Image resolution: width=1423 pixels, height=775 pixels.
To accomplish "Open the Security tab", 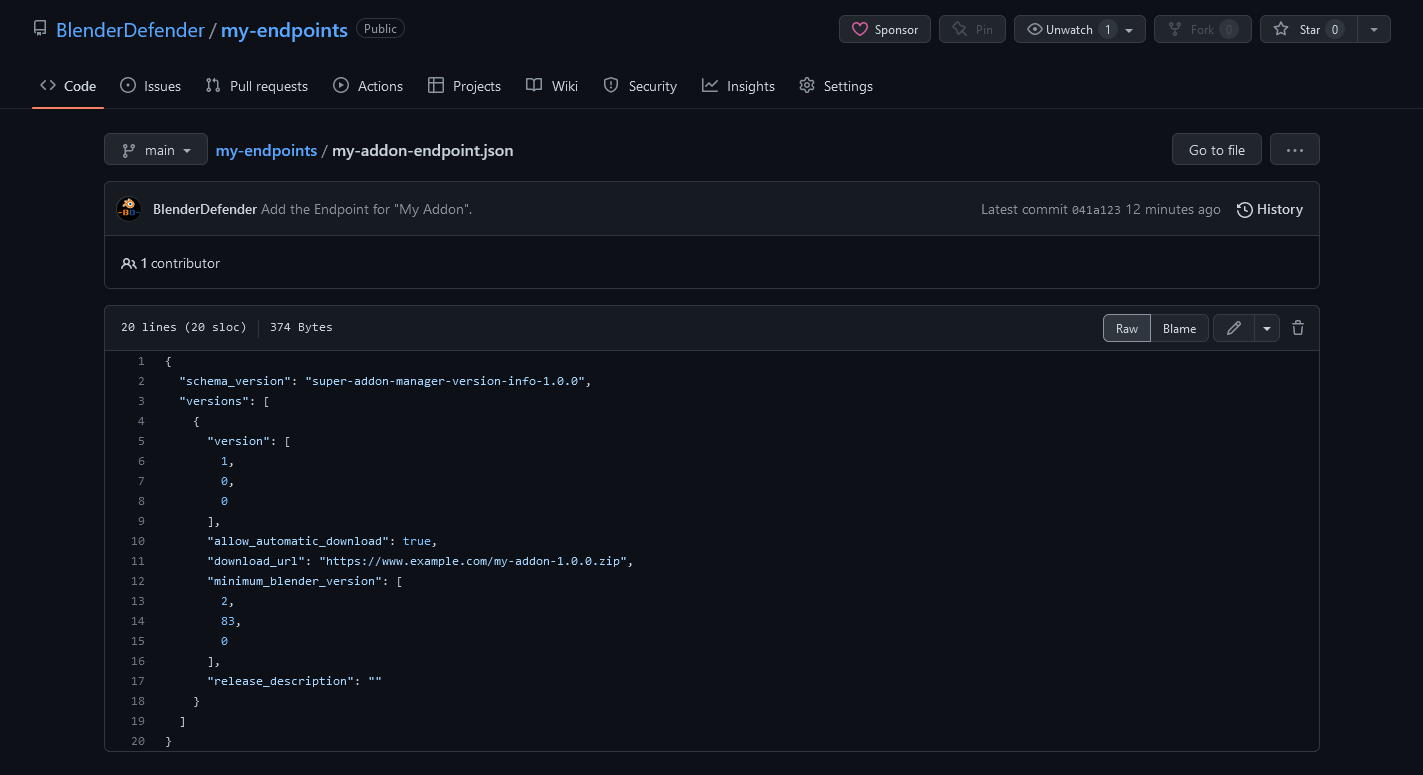I will 640,86.
